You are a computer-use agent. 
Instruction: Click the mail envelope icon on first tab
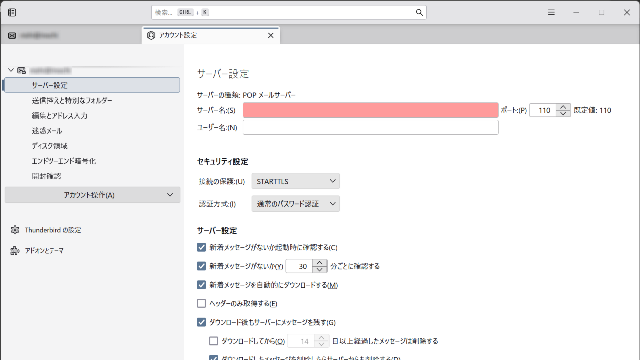point(12,36)
